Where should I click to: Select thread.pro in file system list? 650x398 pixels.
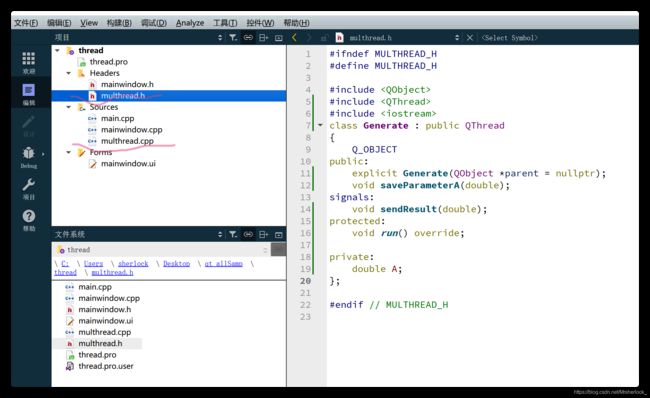pos(97,355)
